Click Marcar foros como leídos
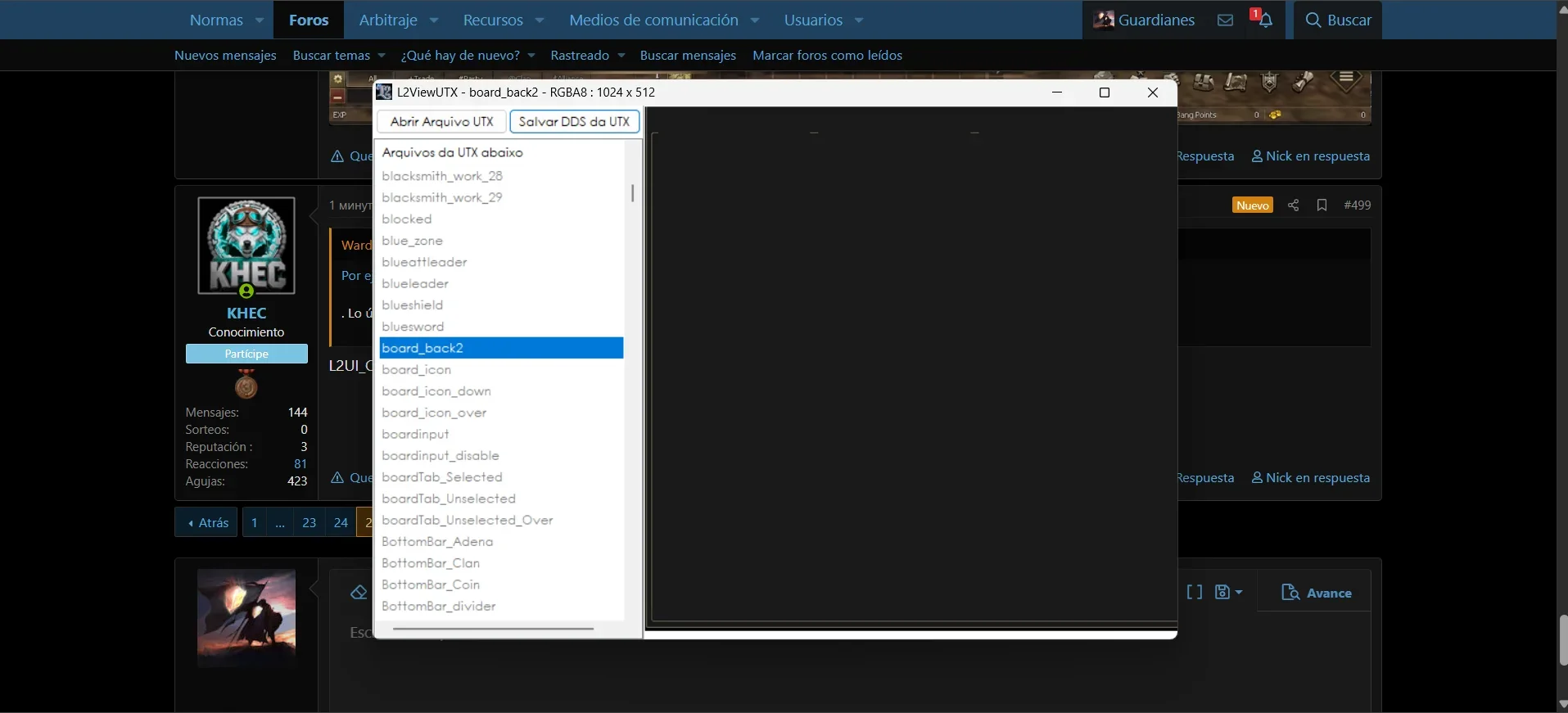 pos(827,56)
